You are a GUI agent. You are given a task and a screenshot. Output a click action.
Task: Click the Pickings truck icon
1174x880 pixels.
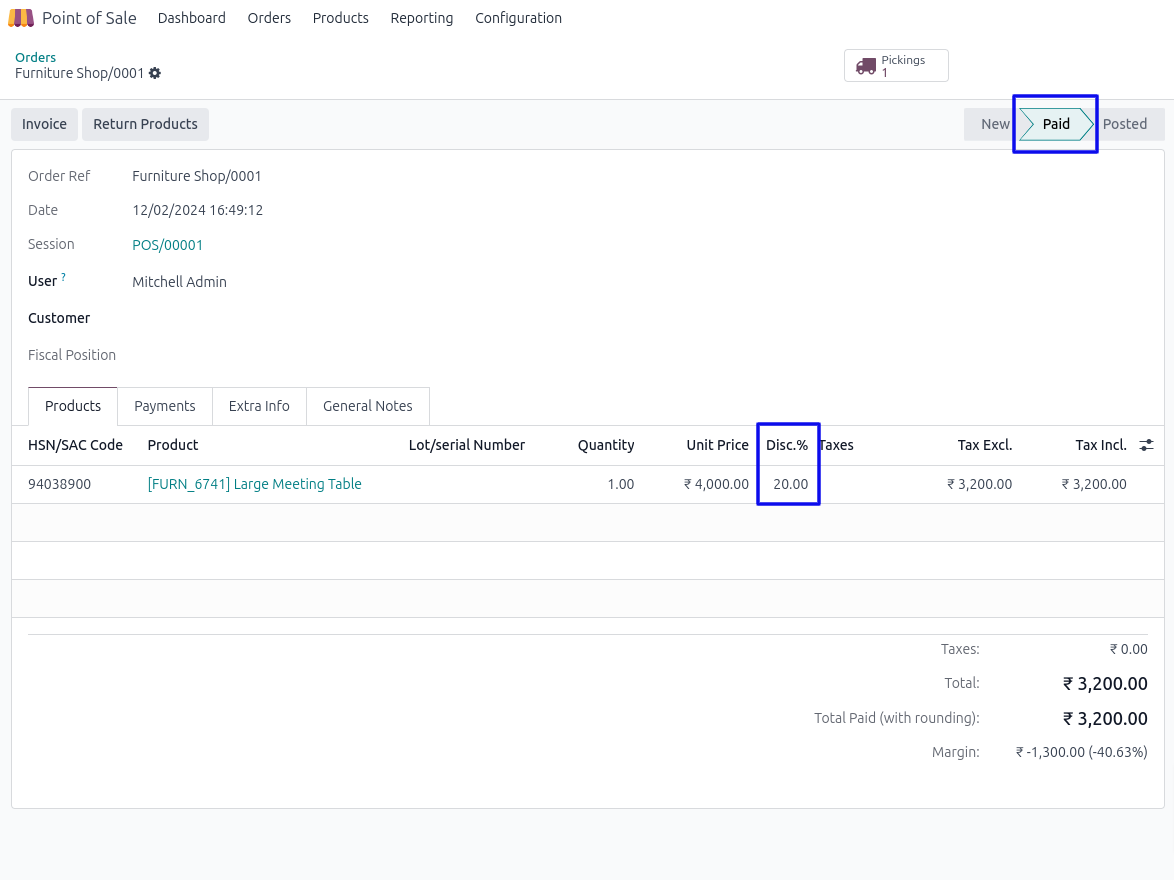click(x=866, y=66)
